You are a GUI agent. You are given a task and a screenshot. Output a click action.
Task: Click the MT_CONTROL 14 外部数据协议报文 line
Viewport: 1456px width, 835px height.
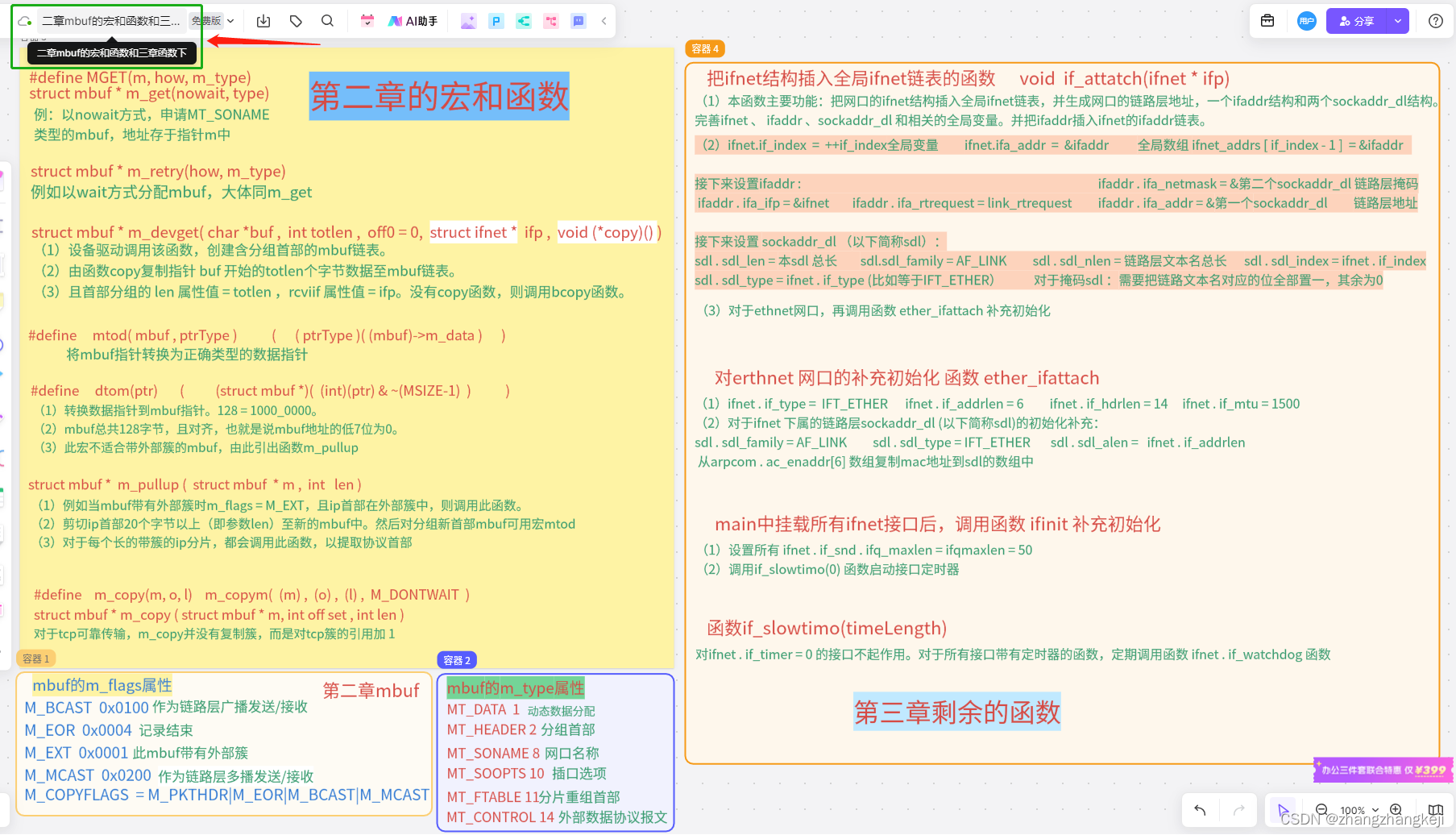[557, 817]
